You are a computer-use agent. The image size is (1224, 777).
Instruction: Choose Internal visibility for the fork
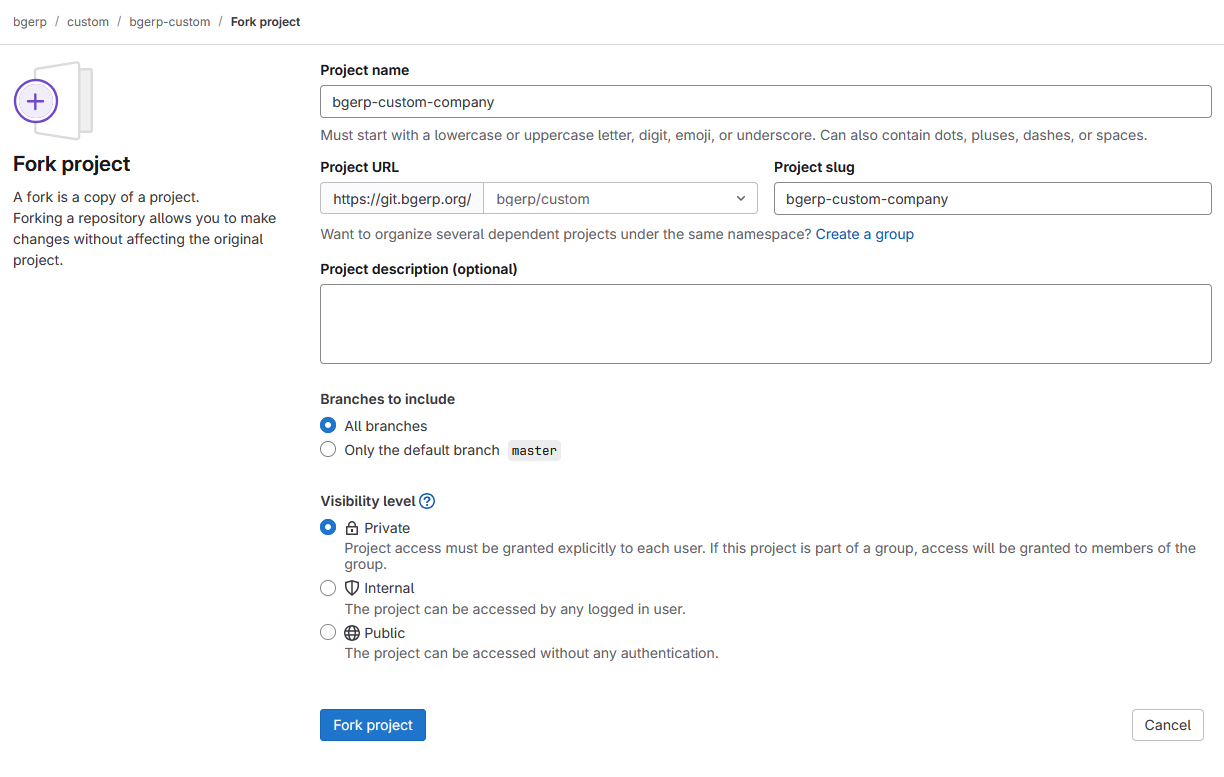[x=328, y=588]
